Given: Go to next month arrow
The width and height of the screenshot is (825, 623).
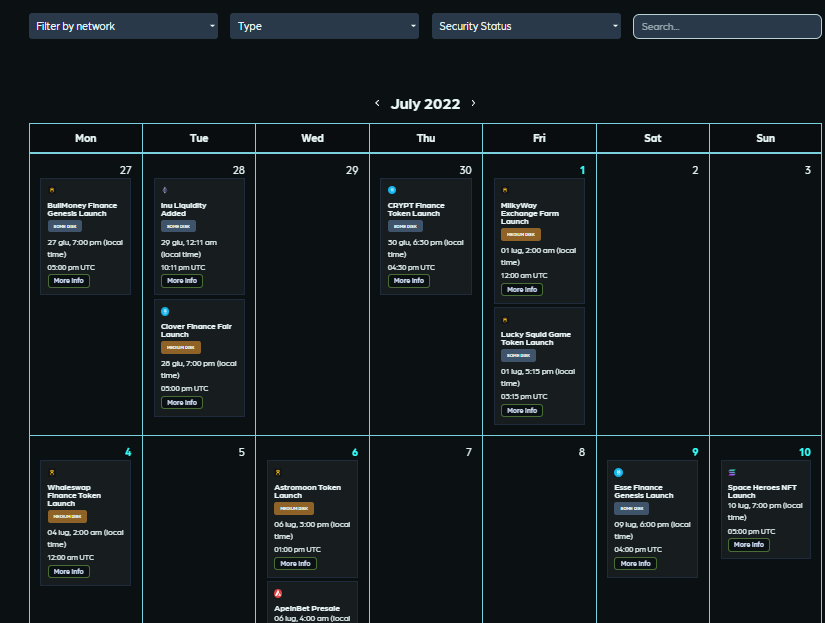Looking at the screenshot, I should (x=473, y=103).
